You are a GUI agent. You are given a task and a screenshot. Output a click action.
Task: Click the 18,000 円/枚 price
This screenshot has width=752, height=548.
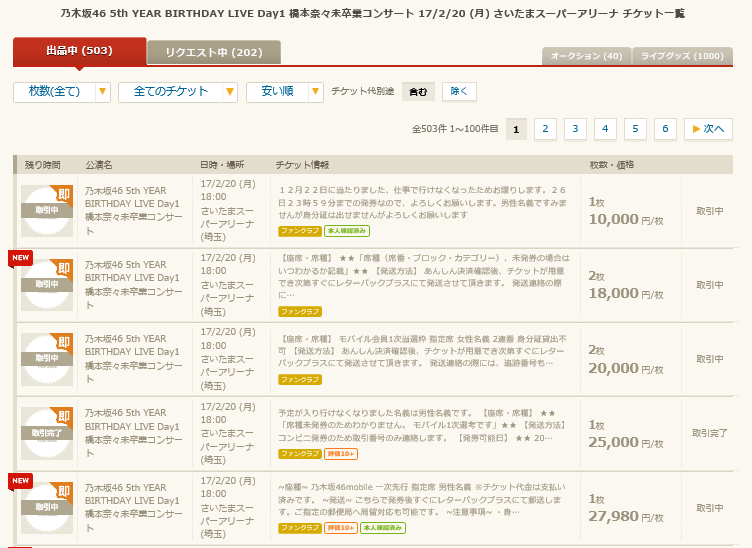(626, 293)
